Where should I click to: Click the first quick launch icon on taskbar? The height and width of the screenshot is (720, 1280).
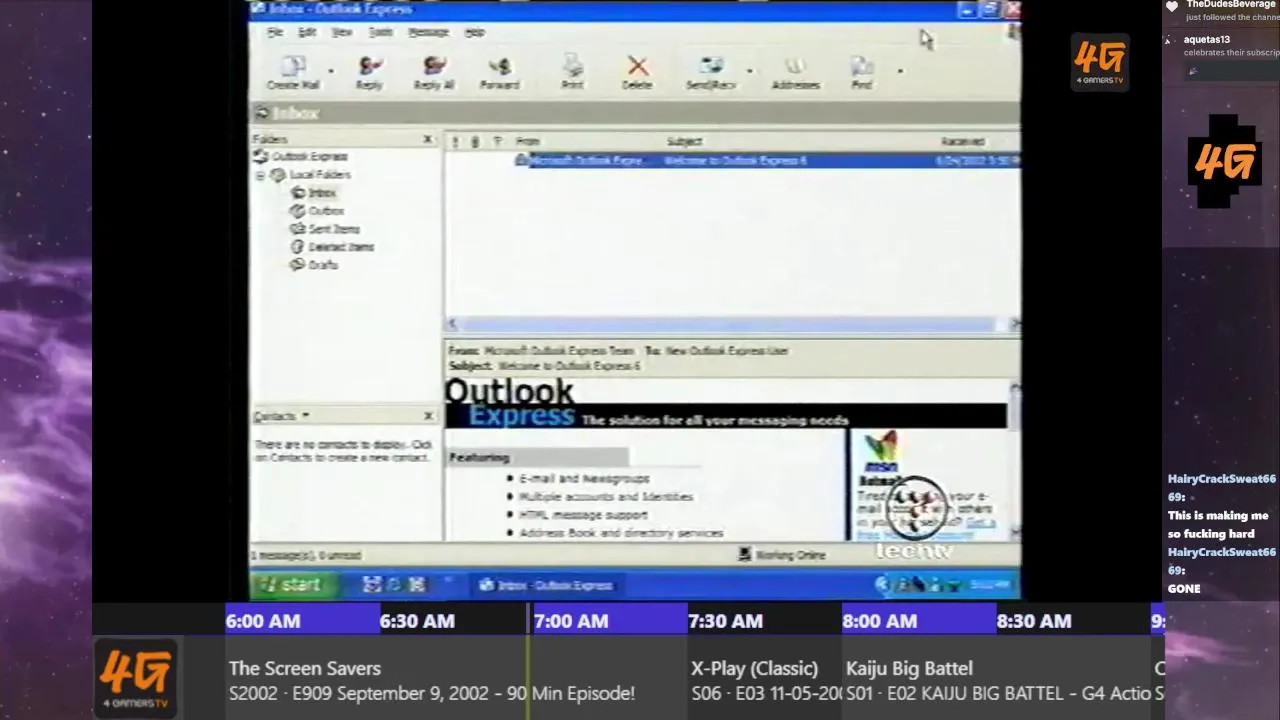point(371,585)
